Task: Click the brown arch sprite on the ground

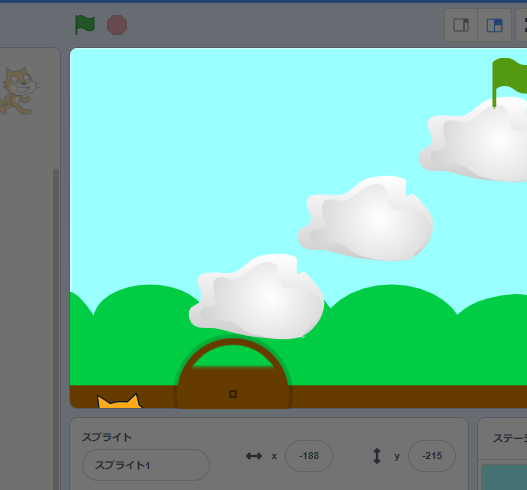Action: [233, 372]
